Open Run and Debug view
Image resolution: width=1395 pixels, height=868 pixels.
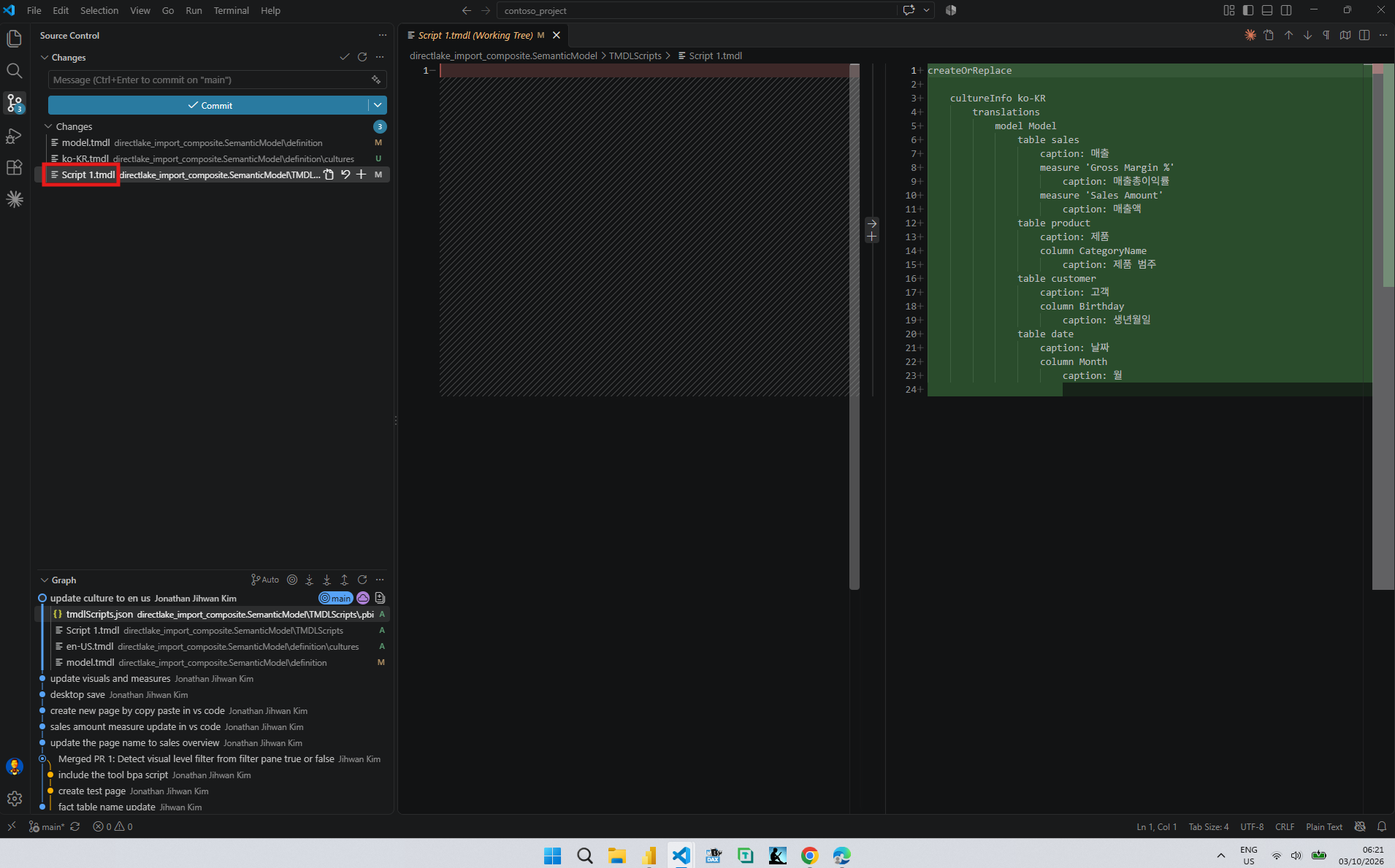pyautogui.click(x=15, y=136)
